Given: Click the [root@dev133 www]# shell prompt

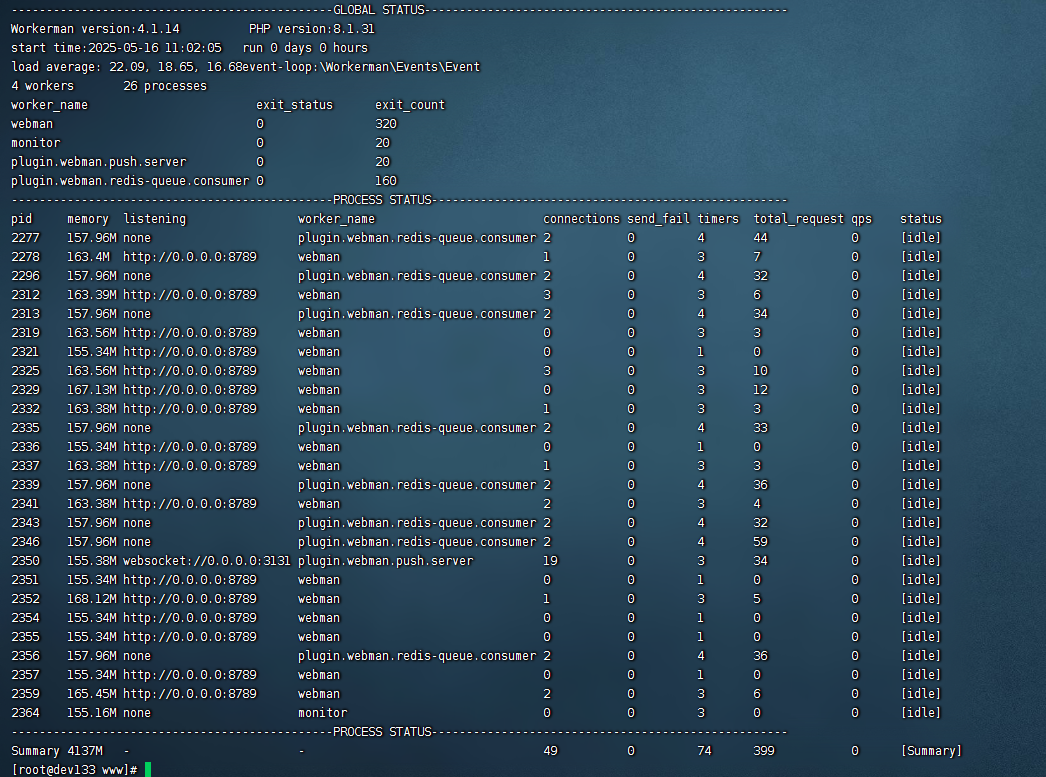Looking at the screenshot, I should (74, 770).
